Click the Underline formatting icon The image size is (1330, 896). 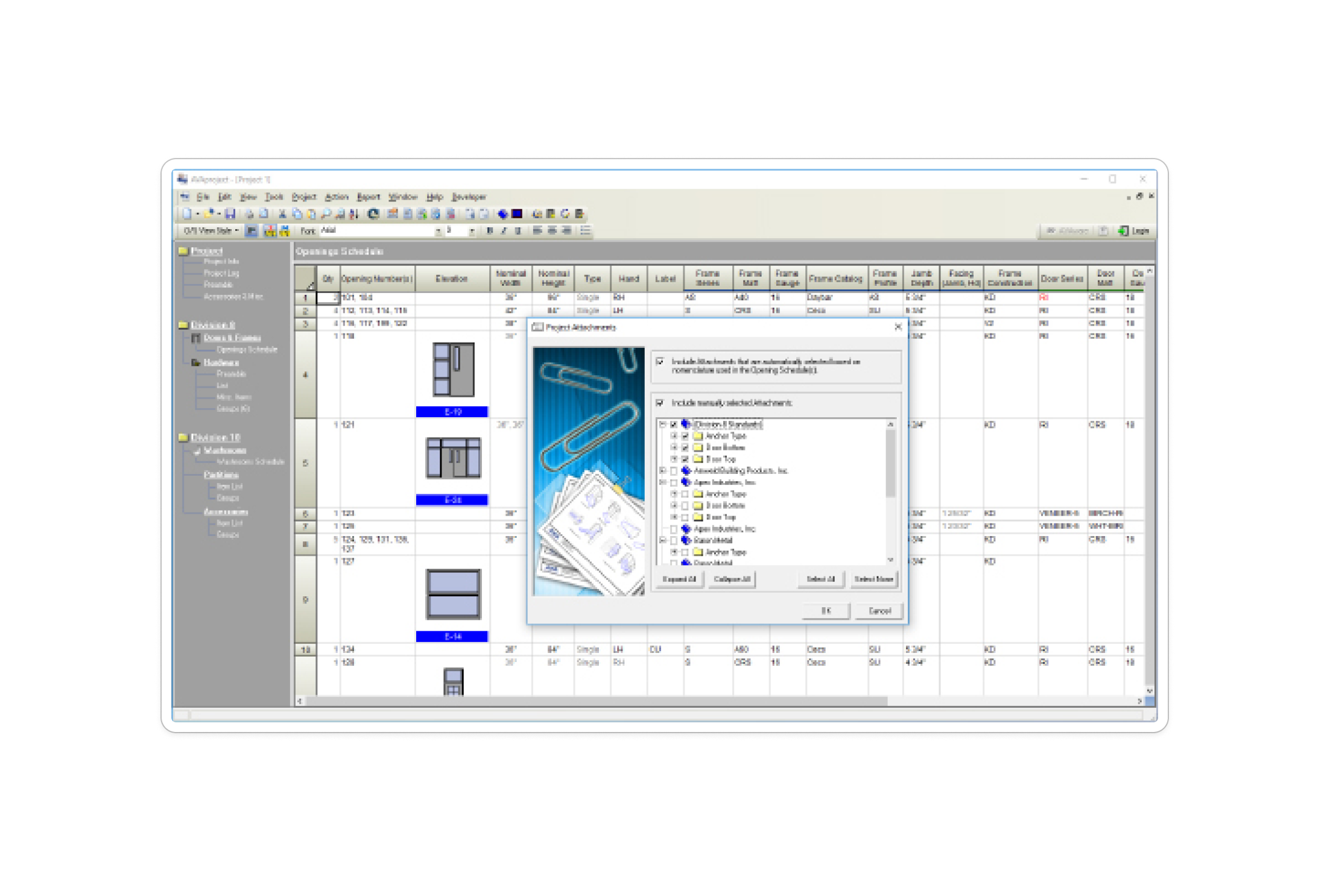[x=518, y=231]
